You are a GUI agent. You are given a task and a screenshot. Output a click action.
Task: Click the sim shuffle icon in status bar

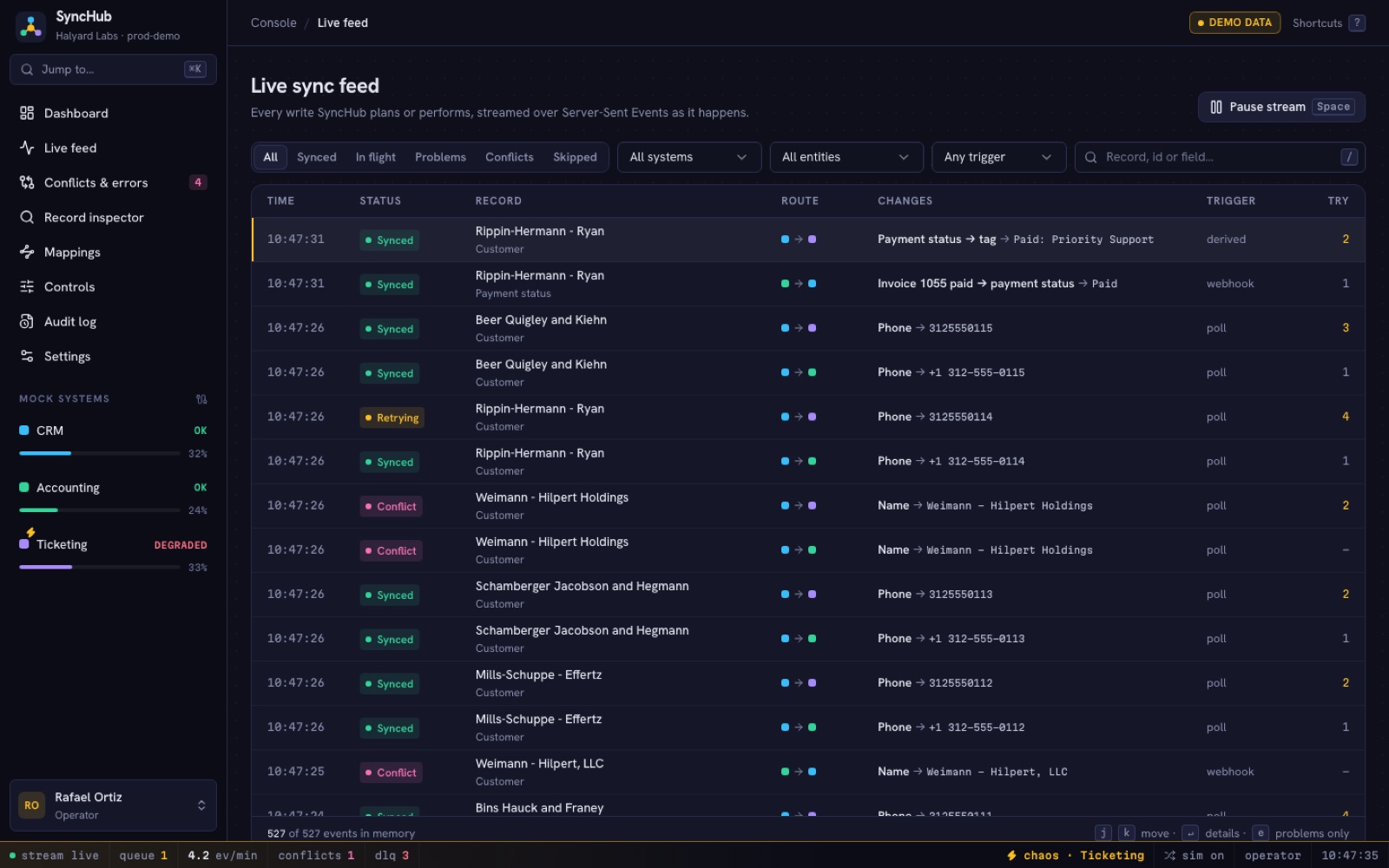1169,855
